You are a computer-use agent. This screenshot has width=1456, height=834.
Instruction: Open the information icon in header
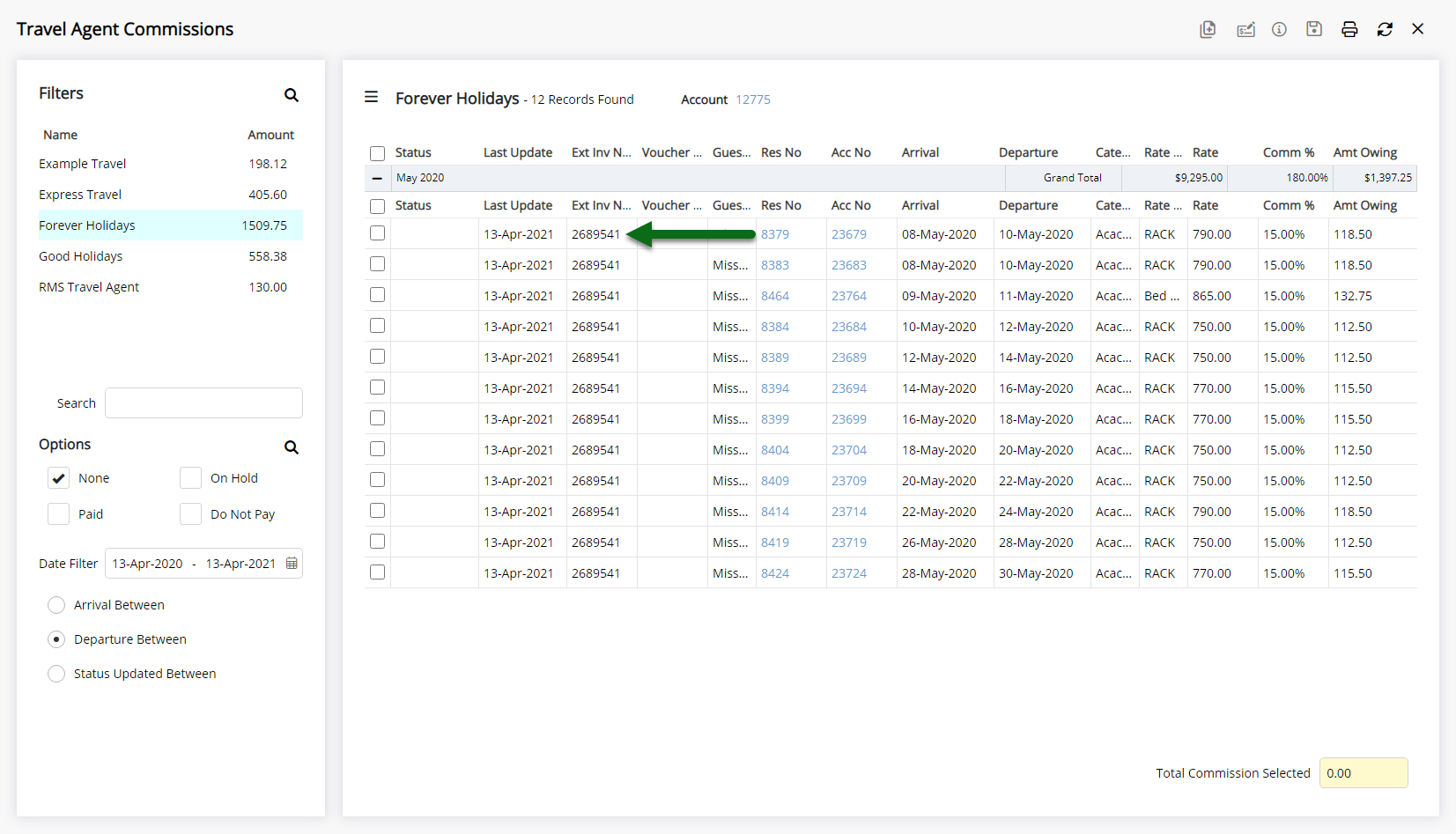(x=1279, y=29)
